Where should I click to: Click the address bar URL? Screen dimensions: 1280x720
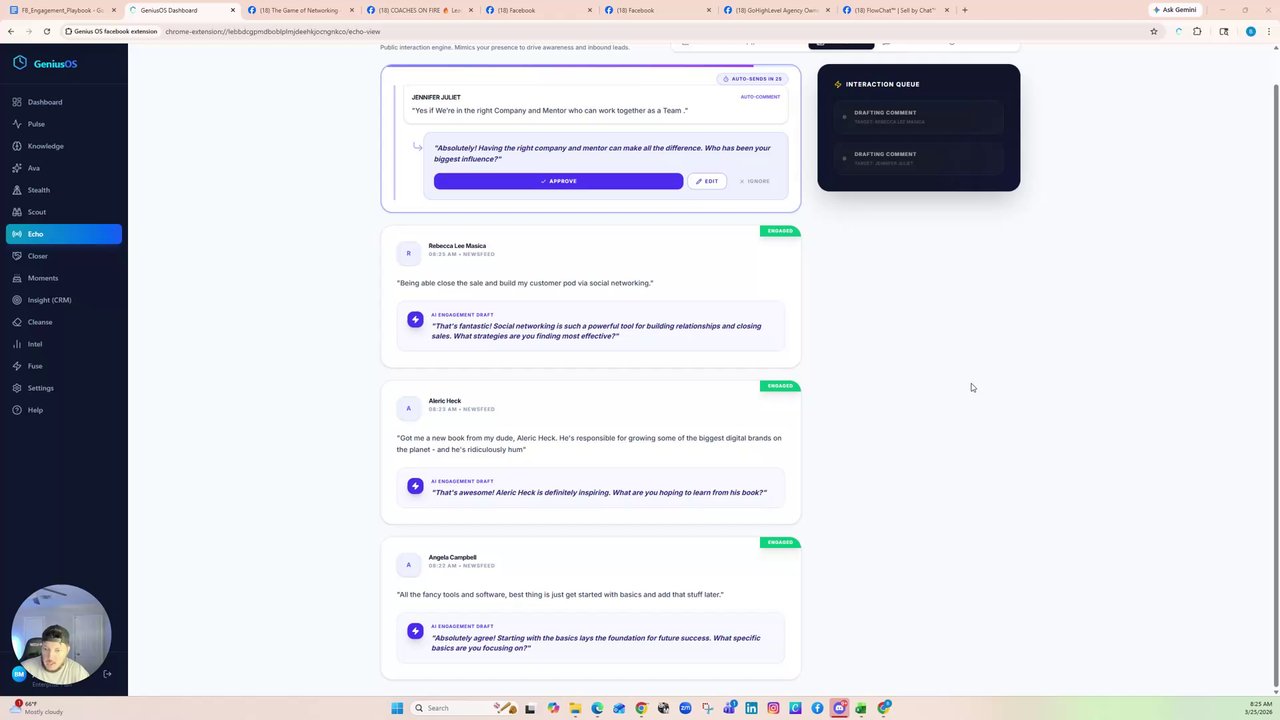272,31
